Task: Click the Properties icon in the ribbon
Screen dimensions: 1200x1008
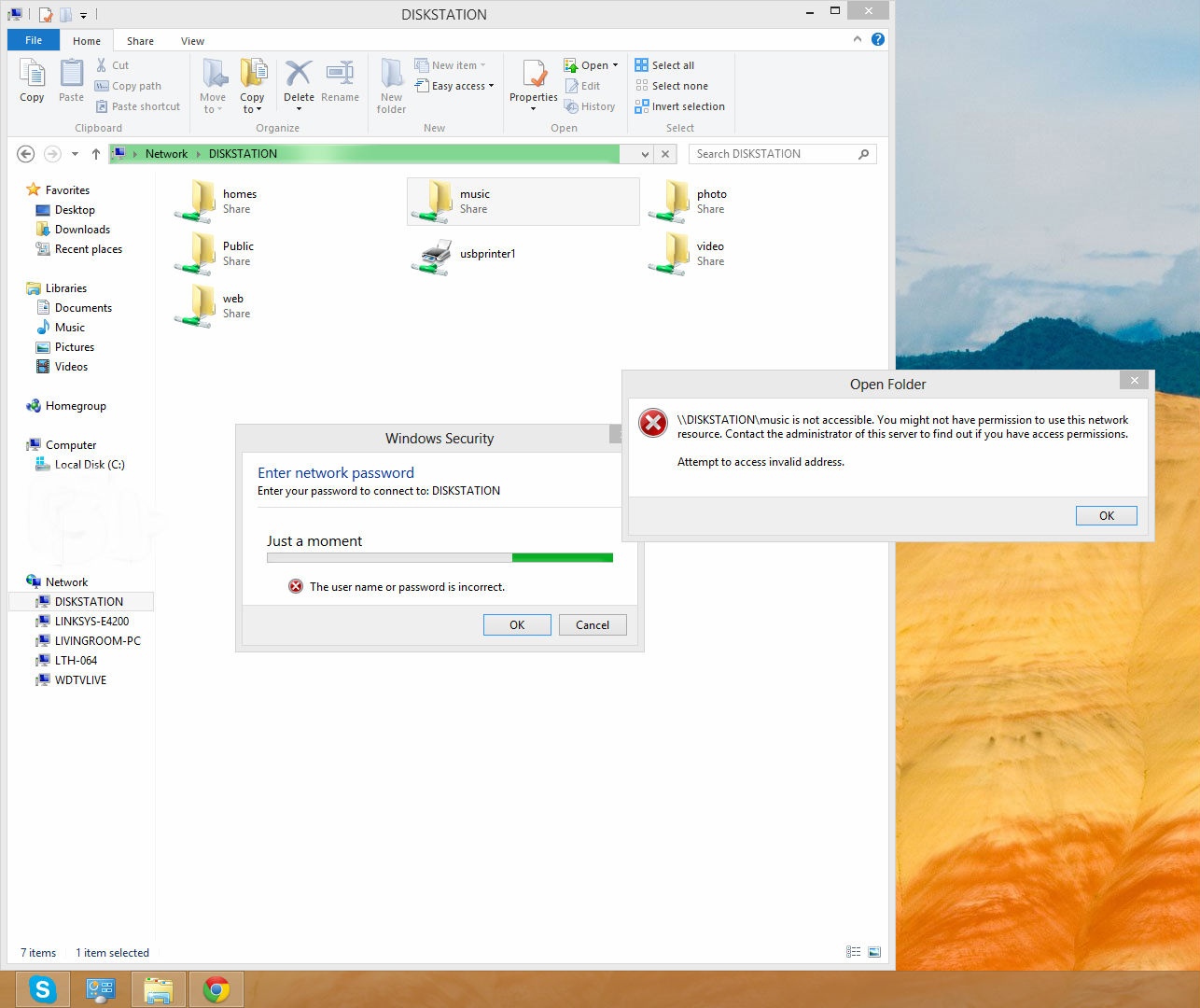Action: pyautogui.click(x=534, y=73)
